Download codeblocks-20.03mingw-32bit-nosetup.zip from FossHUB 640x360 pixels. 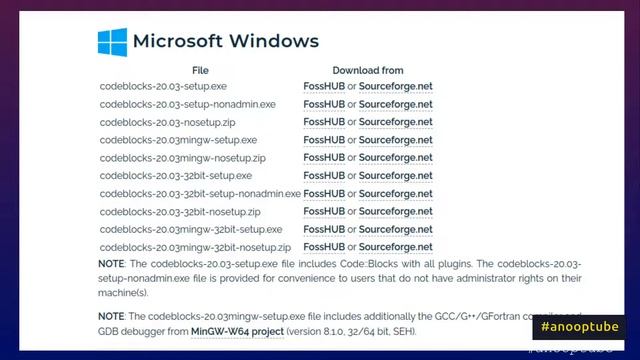[324, 247]
